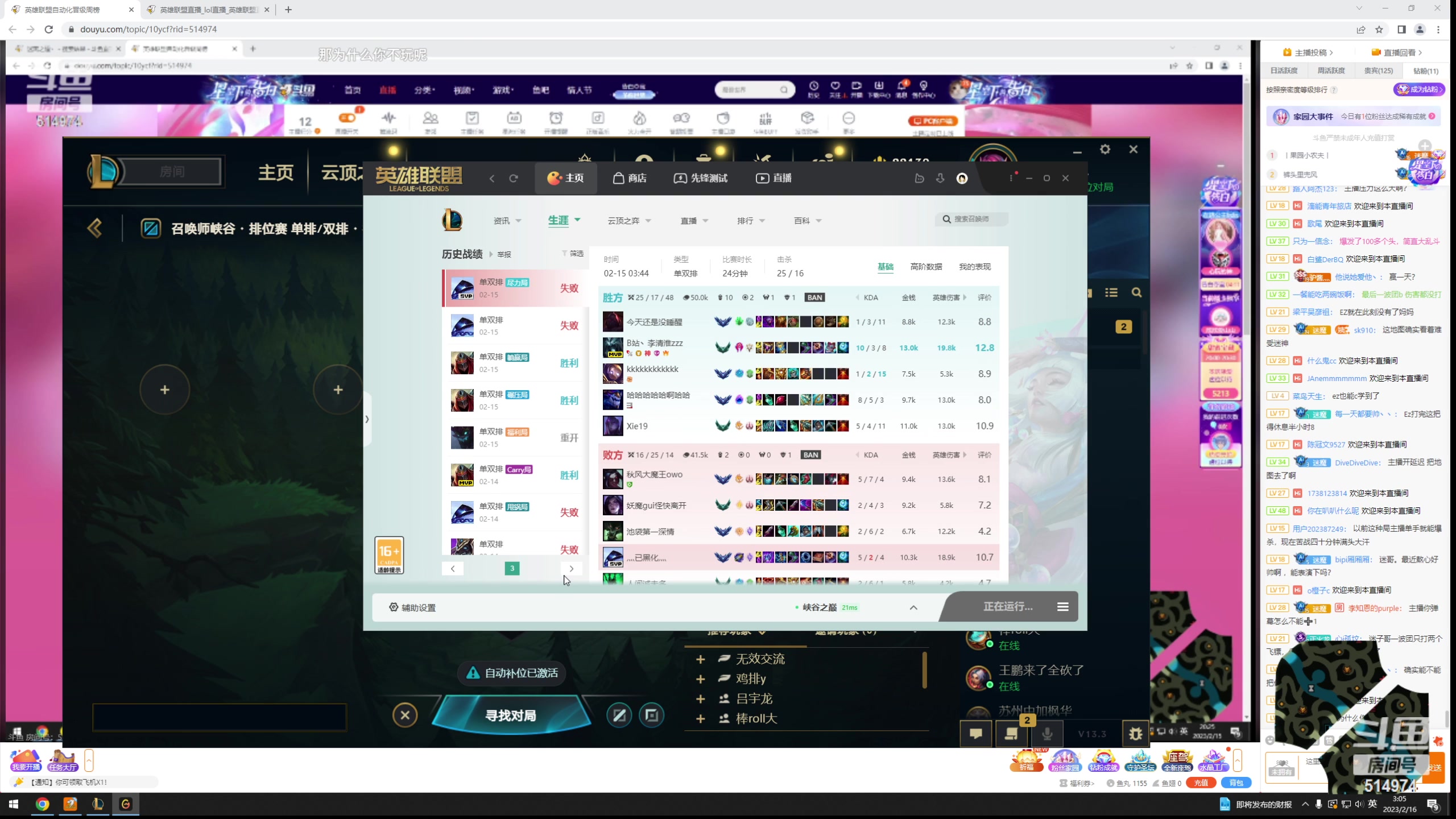Click the microphone icon in League client
This screenshot has height=819, width=1456.
pos(1046,734)
